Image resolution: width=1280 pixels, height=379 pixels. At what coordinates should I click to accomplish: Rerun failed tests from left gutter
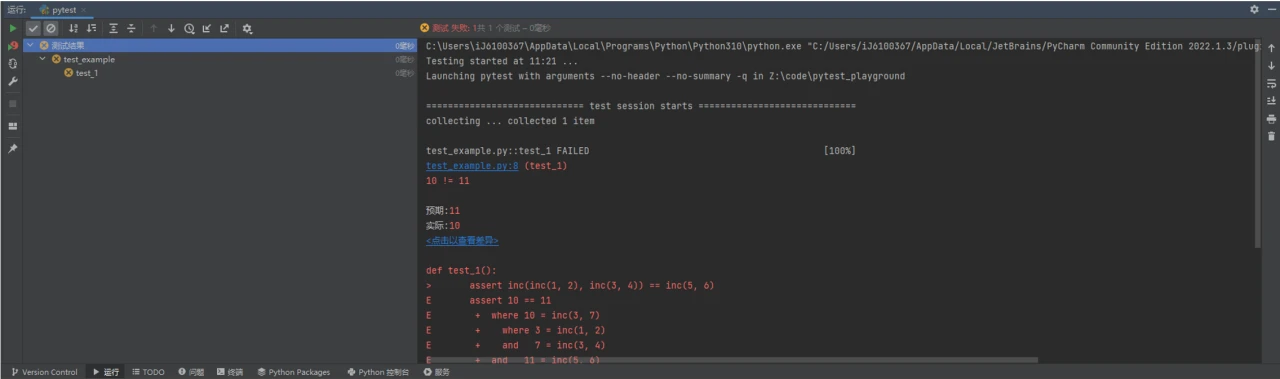click(13, 45)
